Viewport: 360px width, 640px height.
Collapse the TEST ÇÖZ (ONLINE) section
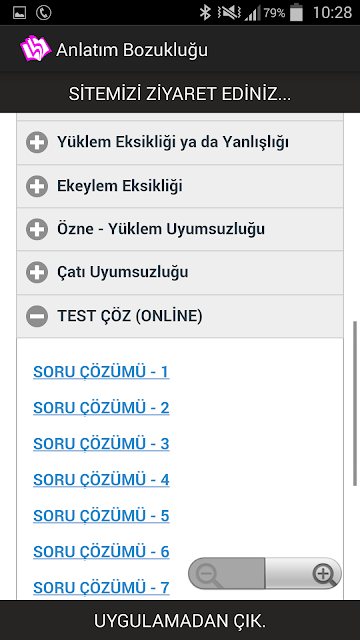[180, 316]
